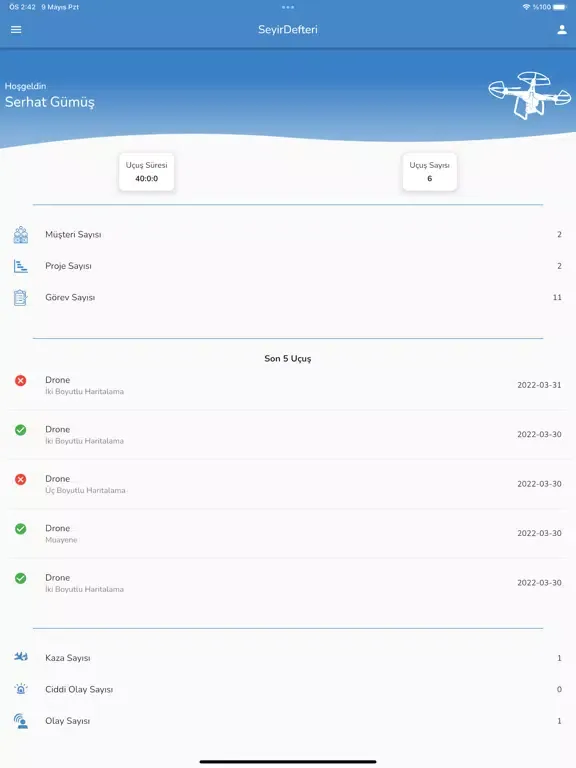Open the Görev Sayısı row

coord(288,297)
